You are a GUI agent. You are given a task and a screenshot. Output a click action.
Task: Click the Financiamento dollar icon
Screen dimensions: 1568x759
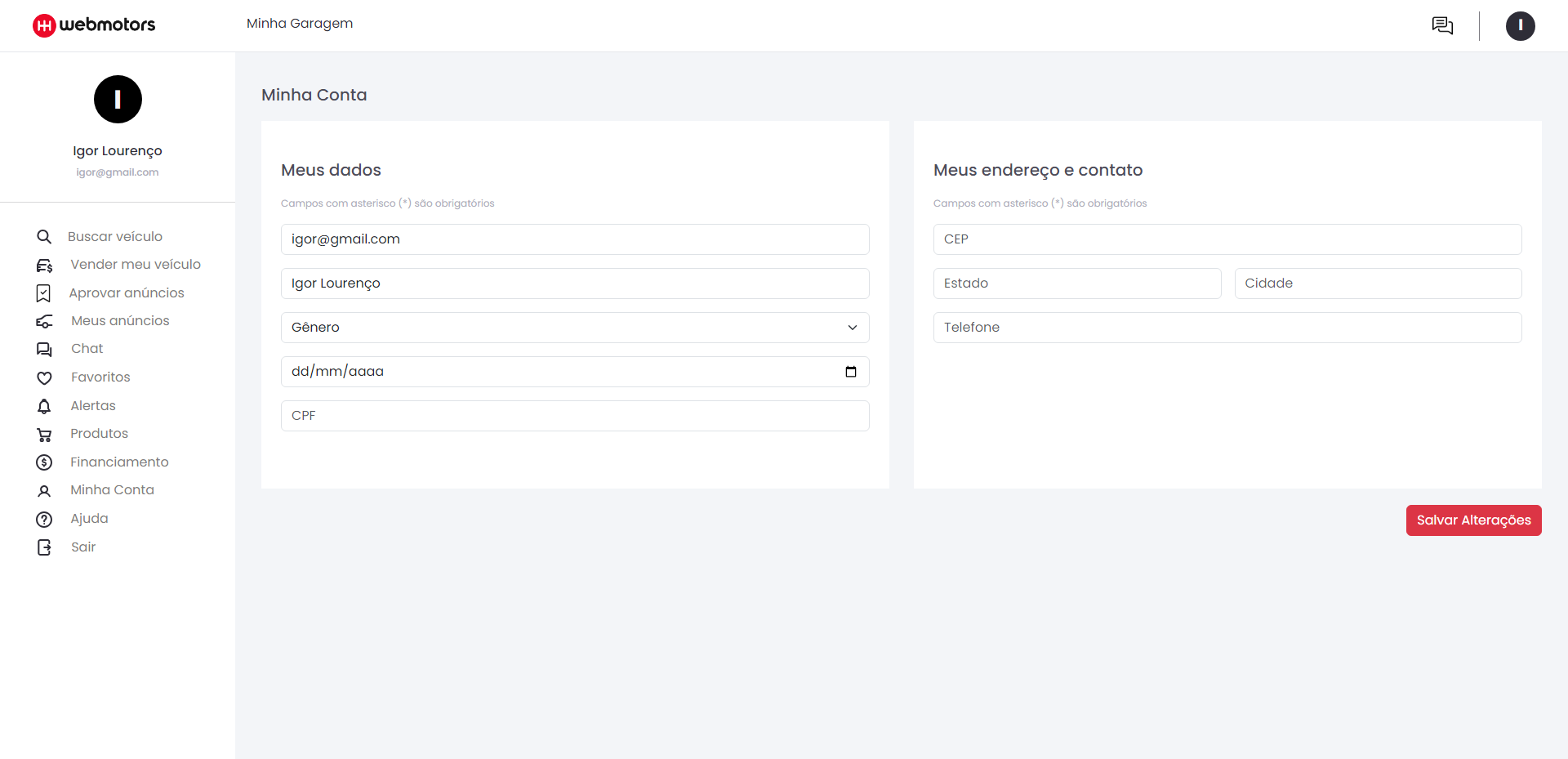coord(44,462)
